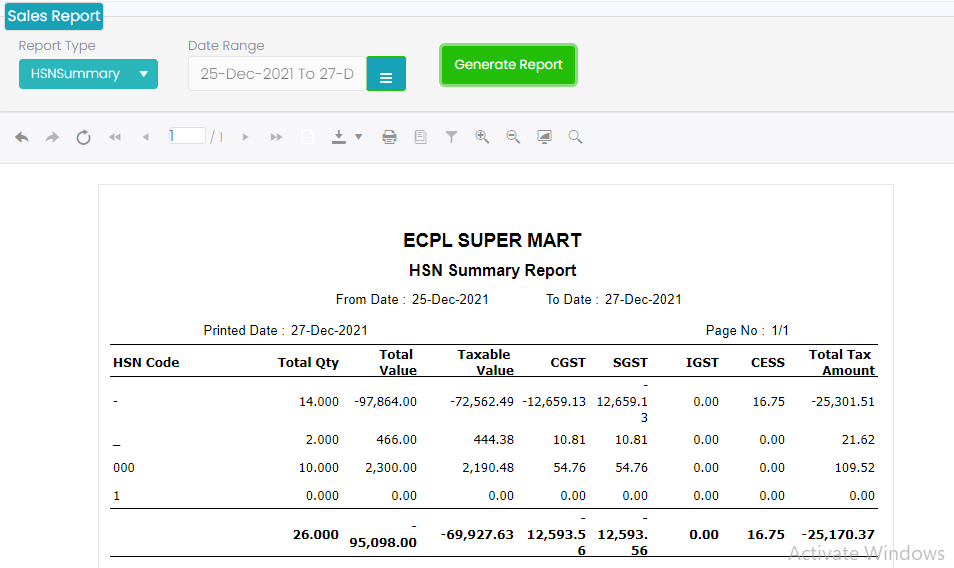Go to previous report page
This screenshot has width=954, height=568.
coord(146,137)
